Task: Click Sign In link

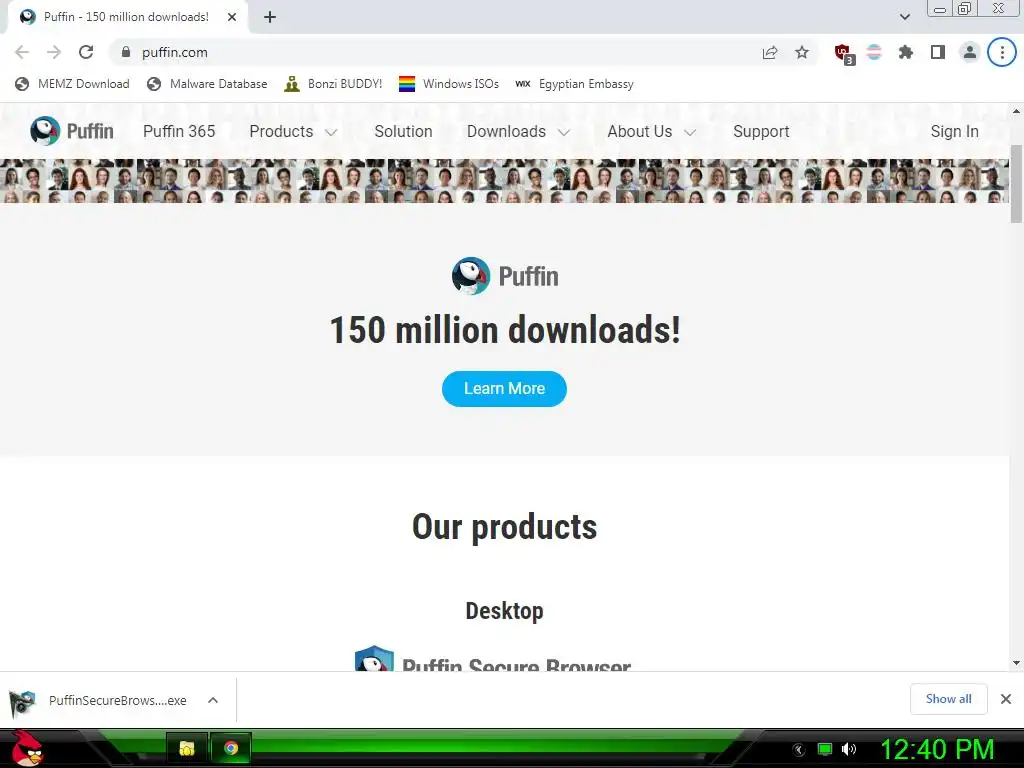Action: coord(954,131)
